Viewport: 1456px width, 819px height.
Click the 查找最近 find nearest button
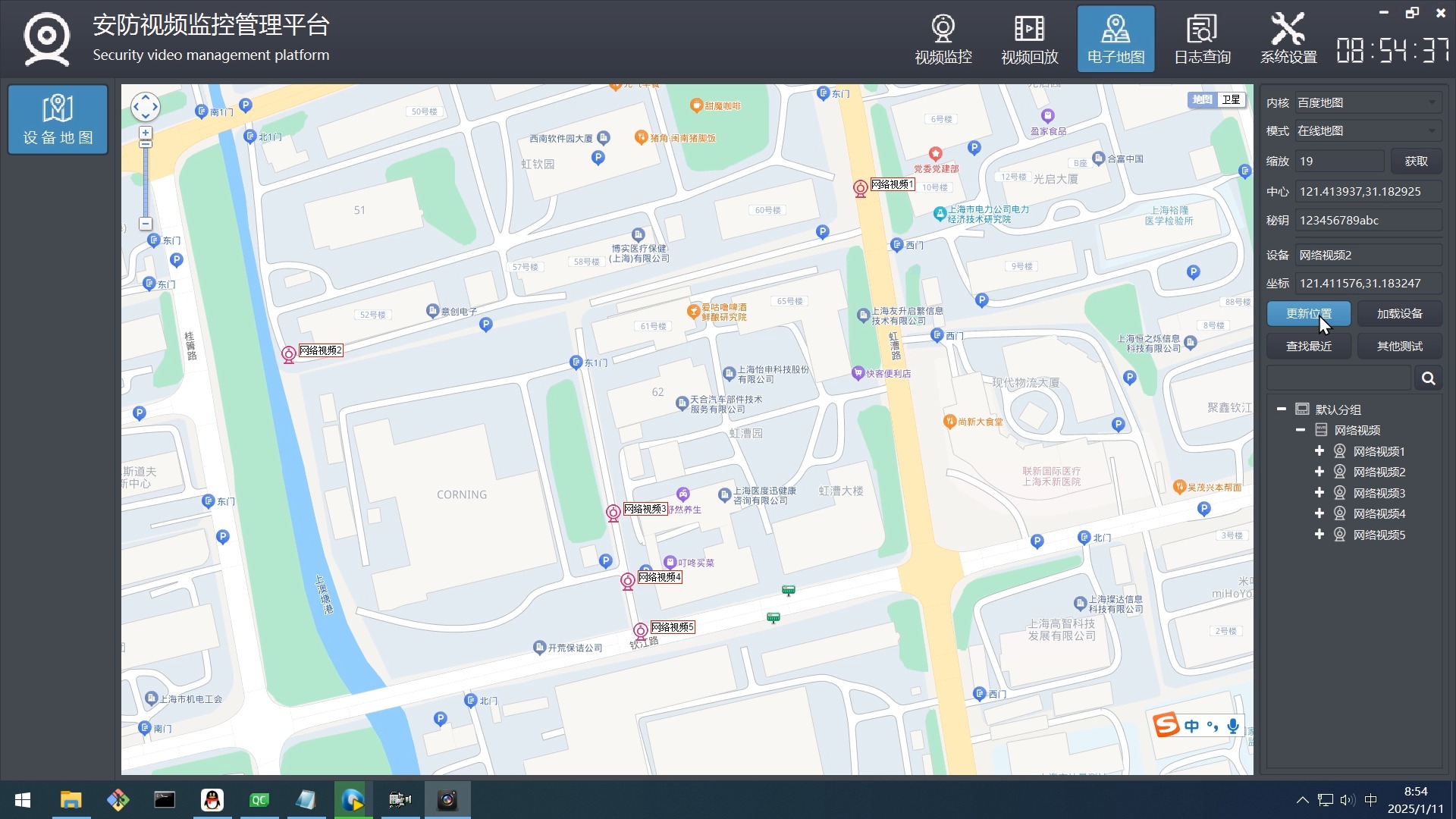(1309, 346)
